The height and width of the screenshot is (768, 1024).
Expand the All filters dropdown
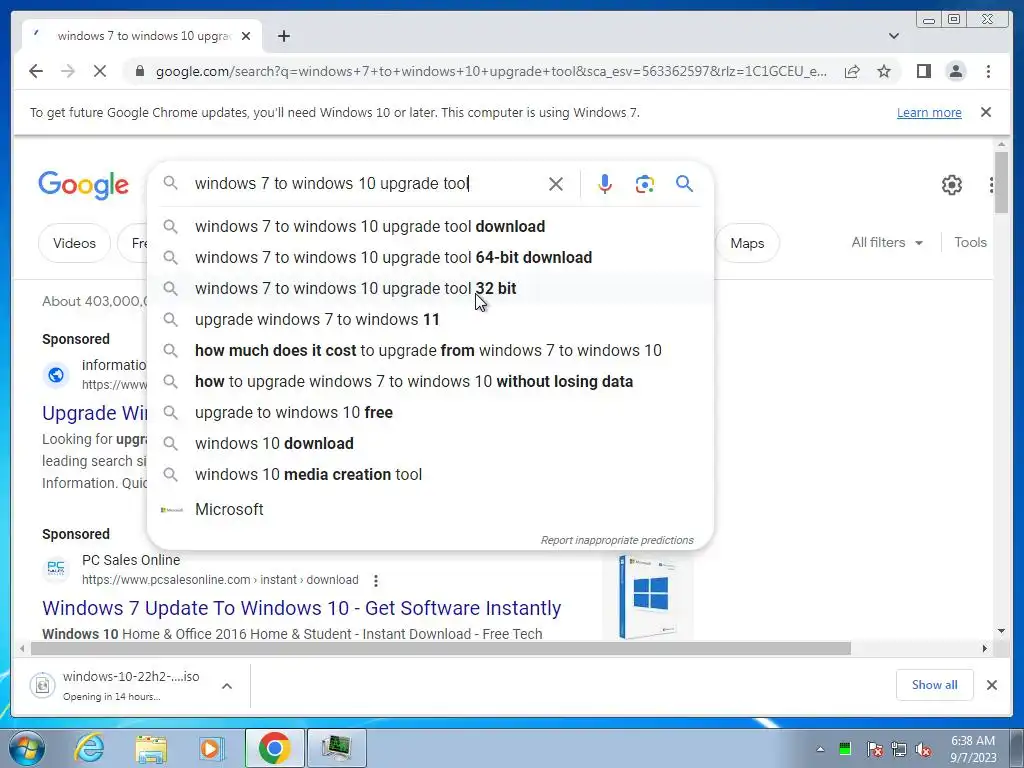point(887,242)
